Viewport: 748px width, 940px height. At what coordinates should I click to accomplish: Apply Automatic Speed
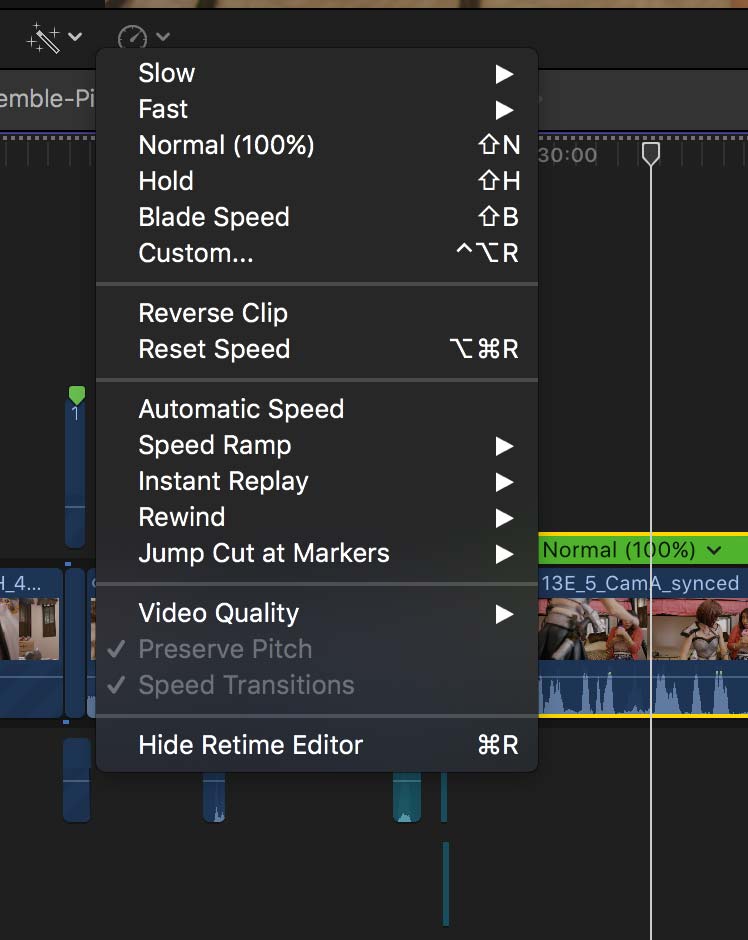coord(316,409)
